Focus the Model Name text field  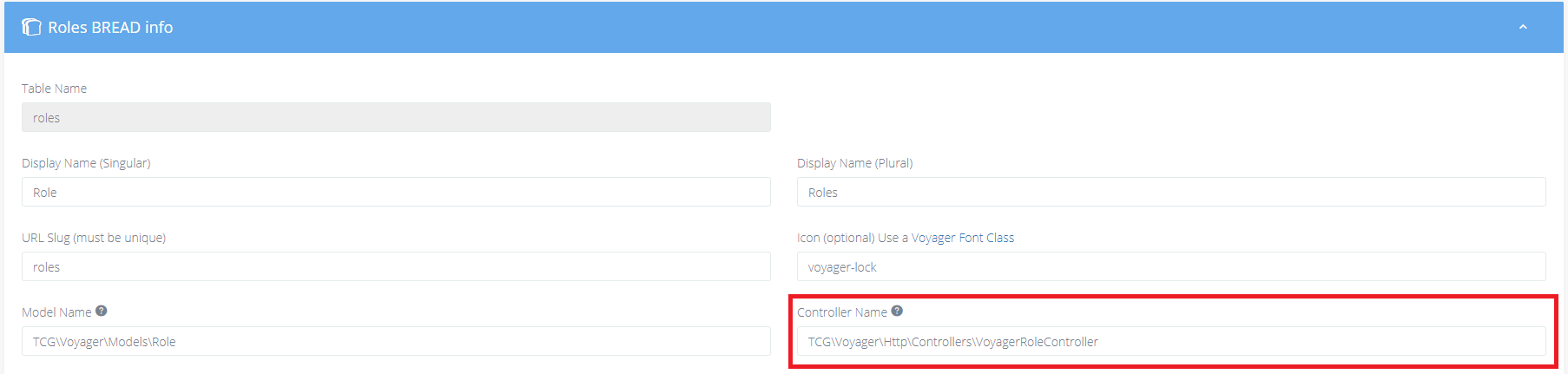click(396, 342)
